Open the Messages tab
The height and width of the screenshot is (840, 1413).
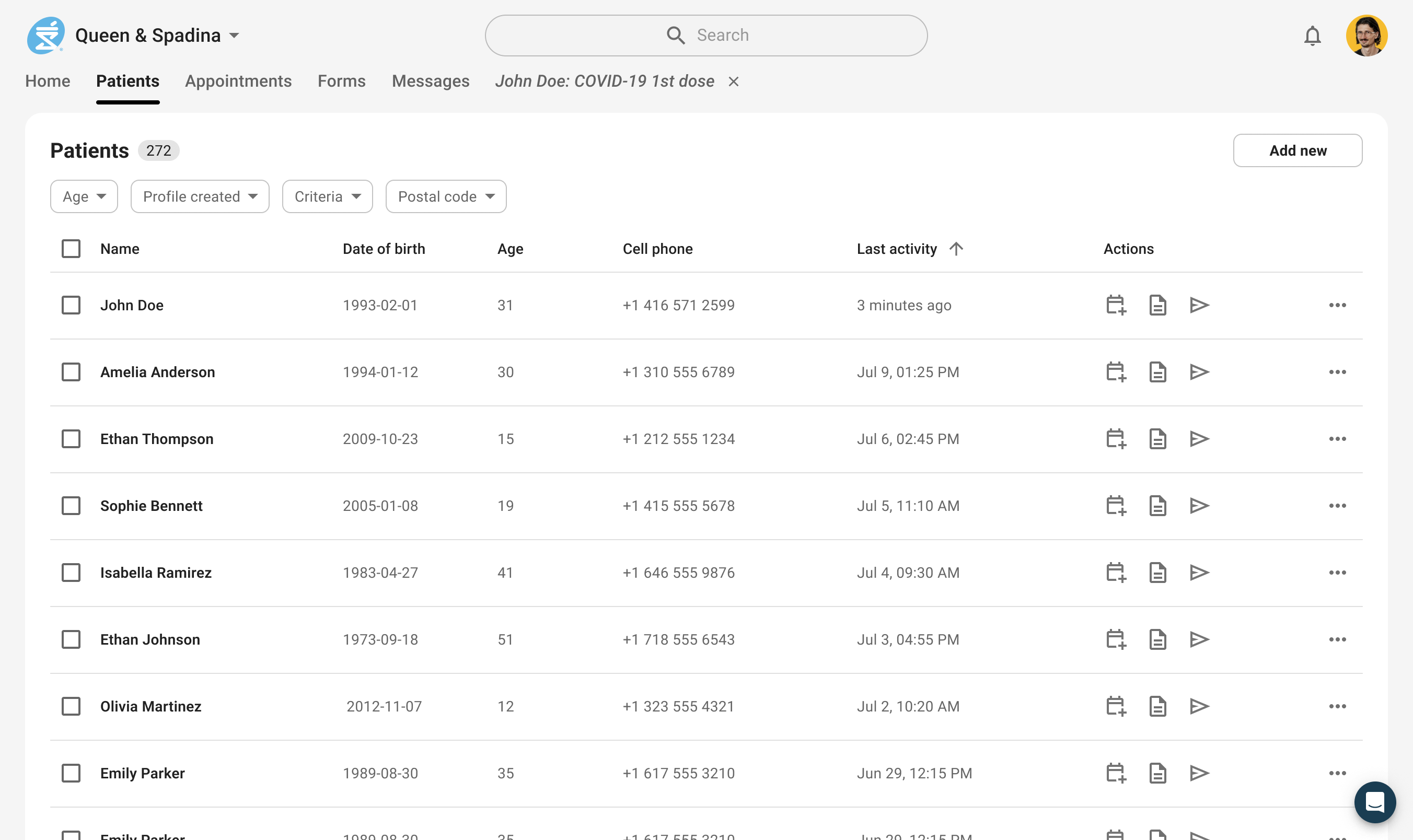pos(430,81)
